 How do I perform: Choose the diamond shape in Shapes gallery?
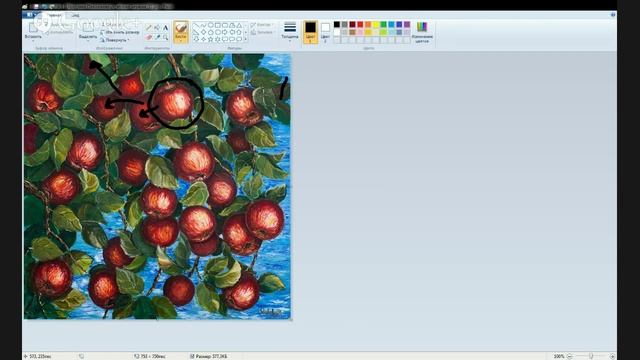pyautogui.click(x=203, y=32)
